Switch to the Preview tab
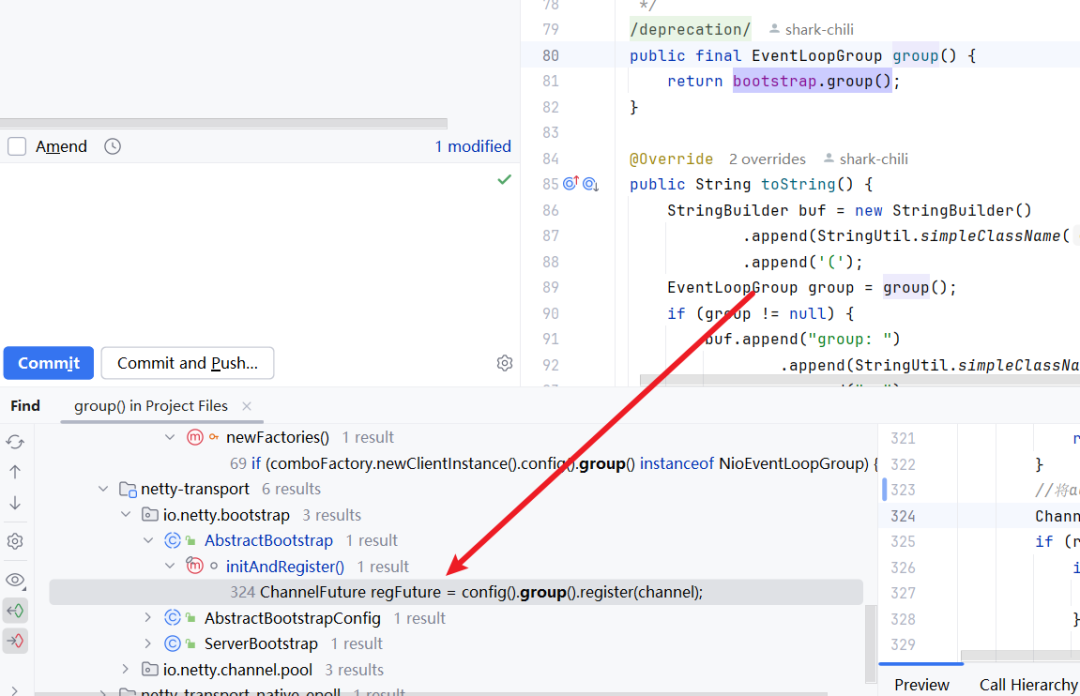Image resolution: width=1080 pixels, height=696 pixels. pyautogui.click(x=921, y=684)
